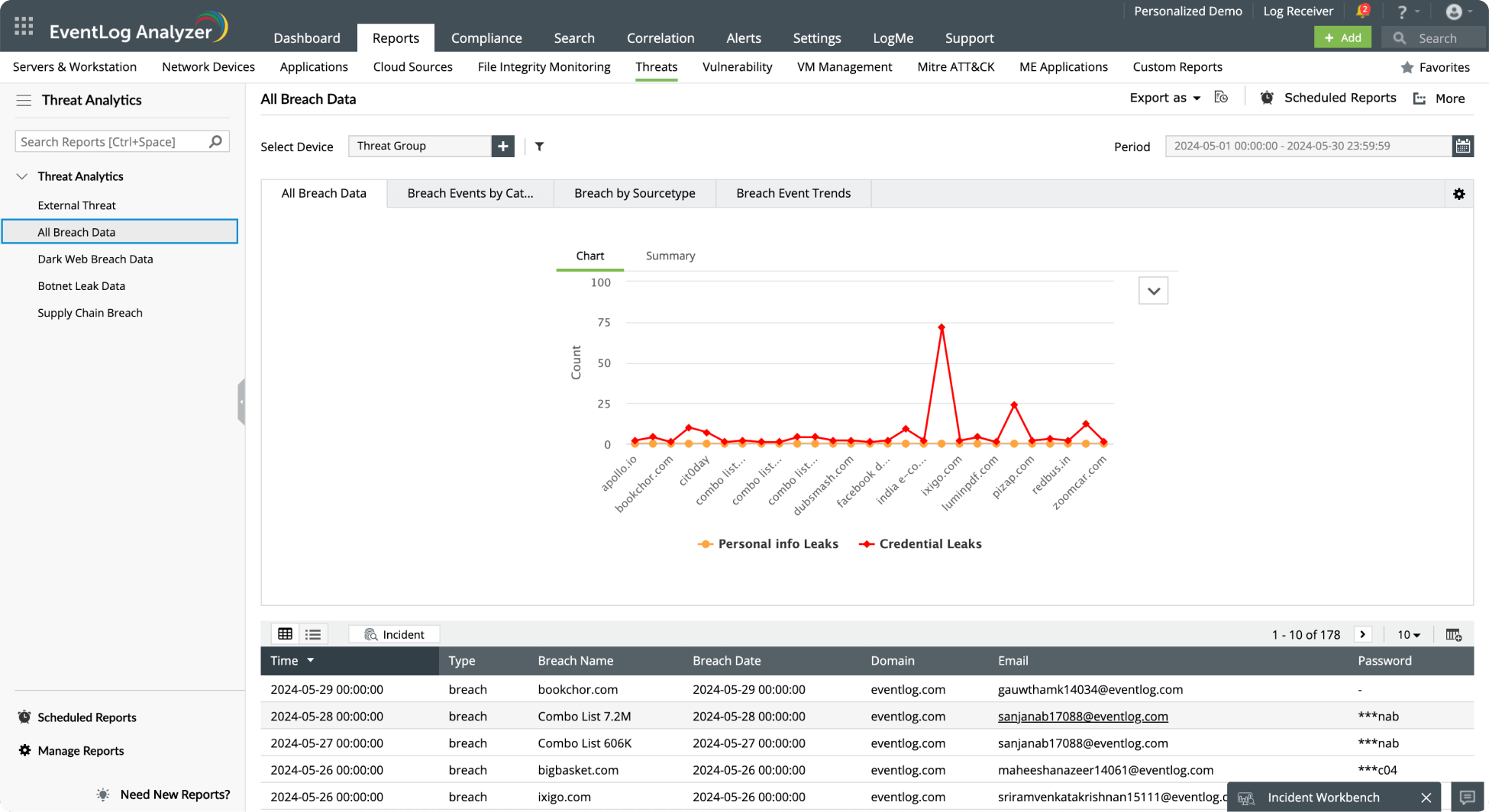Expand the chart type dropdown chevron
This screenshot has width=1489, height=812.
click(1153, 291)
